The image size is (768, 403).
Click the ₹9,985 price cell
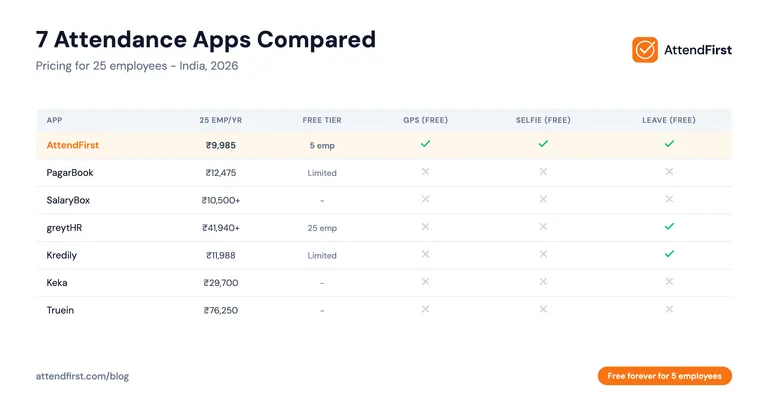tap(220, 145)
